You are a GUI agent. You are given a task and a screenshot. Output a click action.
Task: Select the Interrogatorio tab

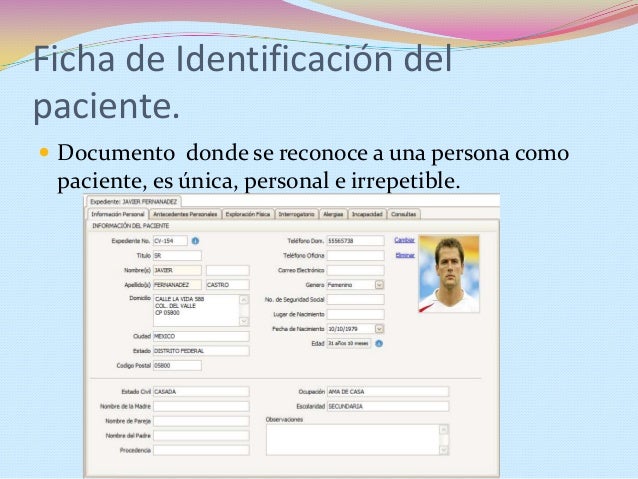point(297,214)
